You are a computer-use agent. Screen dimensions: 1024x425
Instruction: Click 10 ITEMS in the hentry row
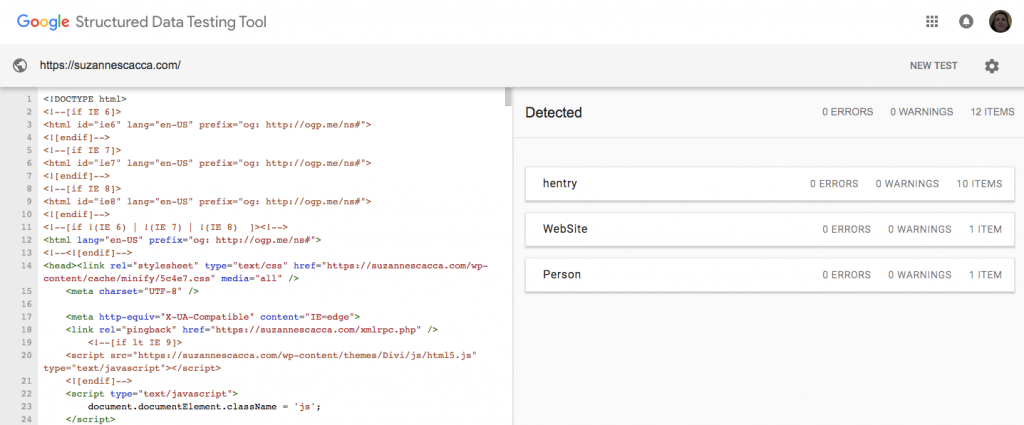tap(979, 184)
